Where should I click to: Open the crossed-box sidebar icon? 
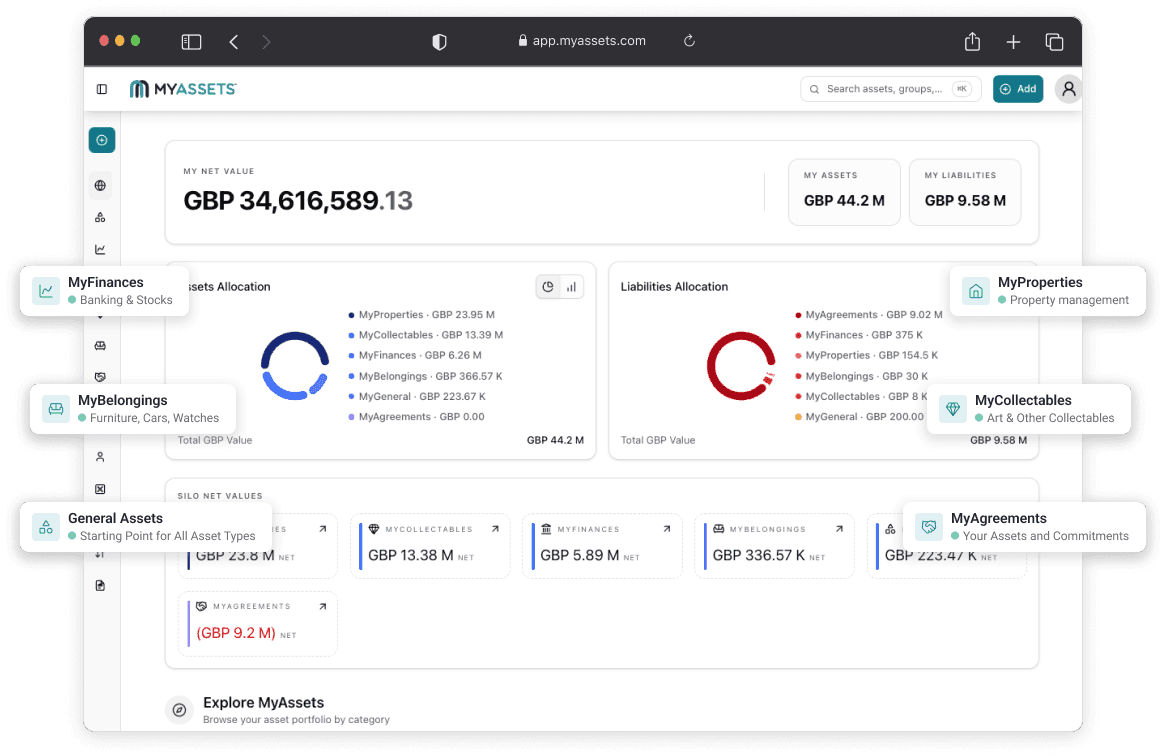click(x=100, y=489)
